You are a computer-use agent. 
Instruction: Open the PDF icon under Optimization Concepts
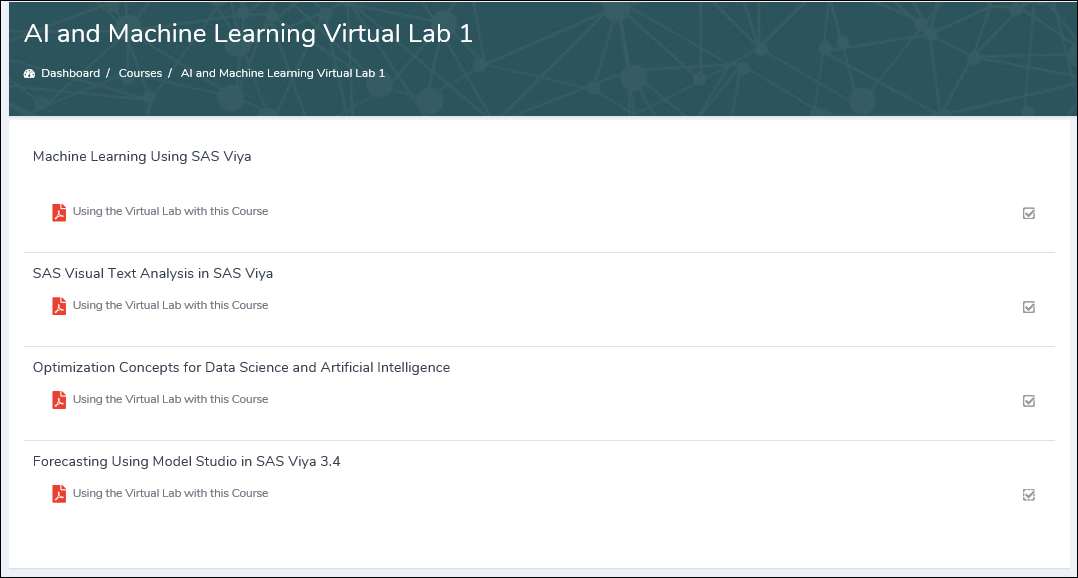point(59,400)
